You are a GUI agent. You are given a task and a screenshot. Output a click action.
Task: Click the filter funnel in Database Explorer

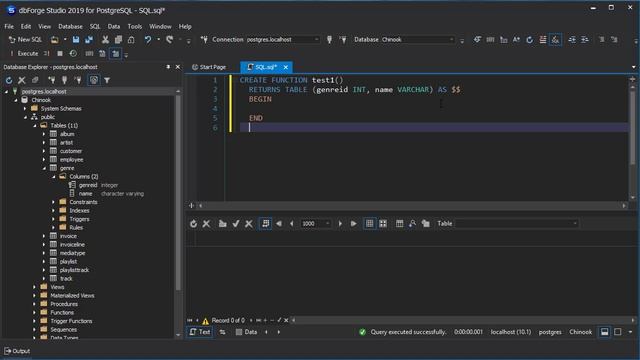point(107,80)
